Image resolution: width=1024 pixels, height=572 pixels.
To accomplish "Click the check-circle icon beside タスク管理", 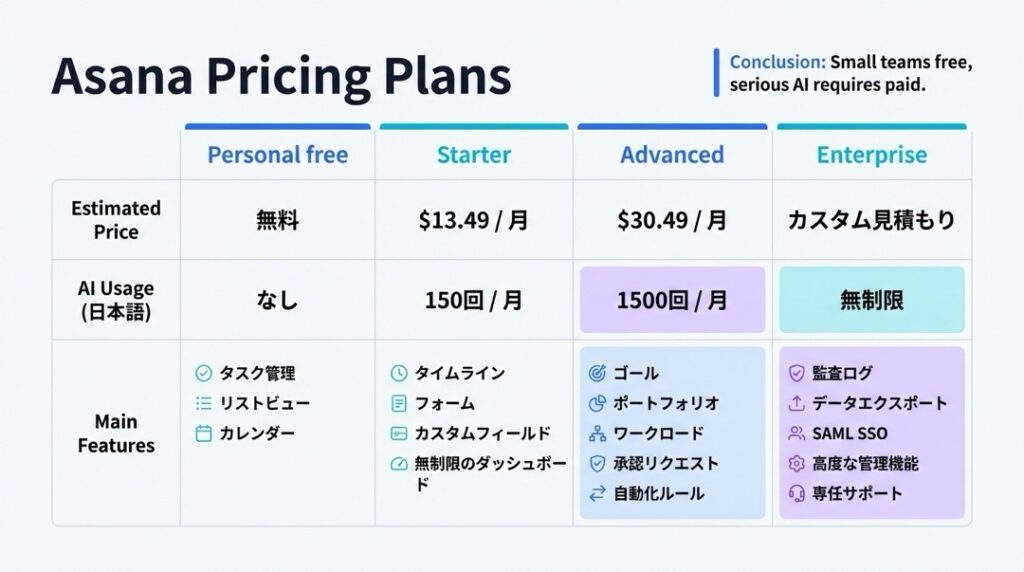I will (203, 374).
